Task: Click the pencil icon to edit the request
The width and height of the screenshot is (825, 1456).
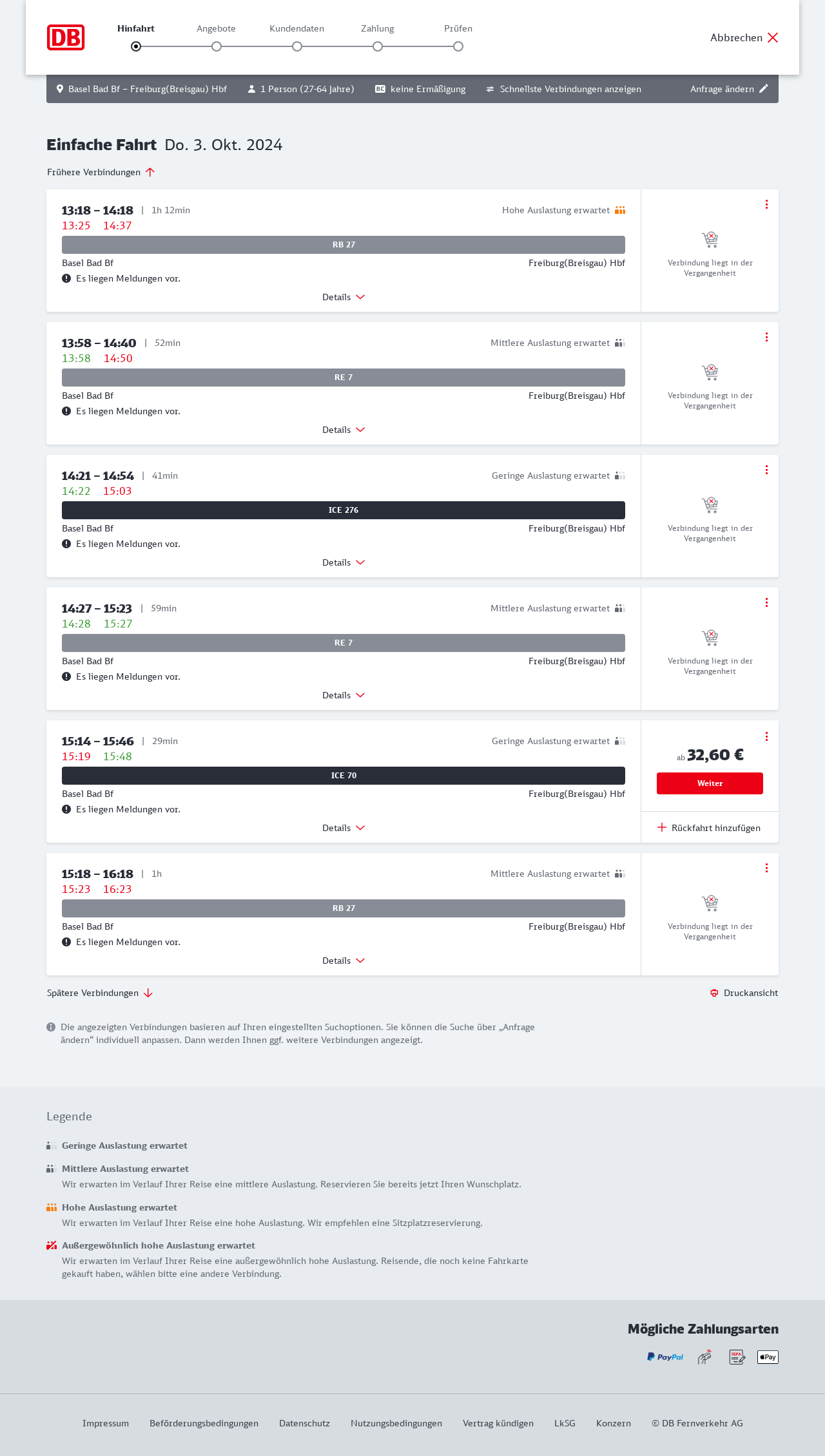Action: pos(764,89)
